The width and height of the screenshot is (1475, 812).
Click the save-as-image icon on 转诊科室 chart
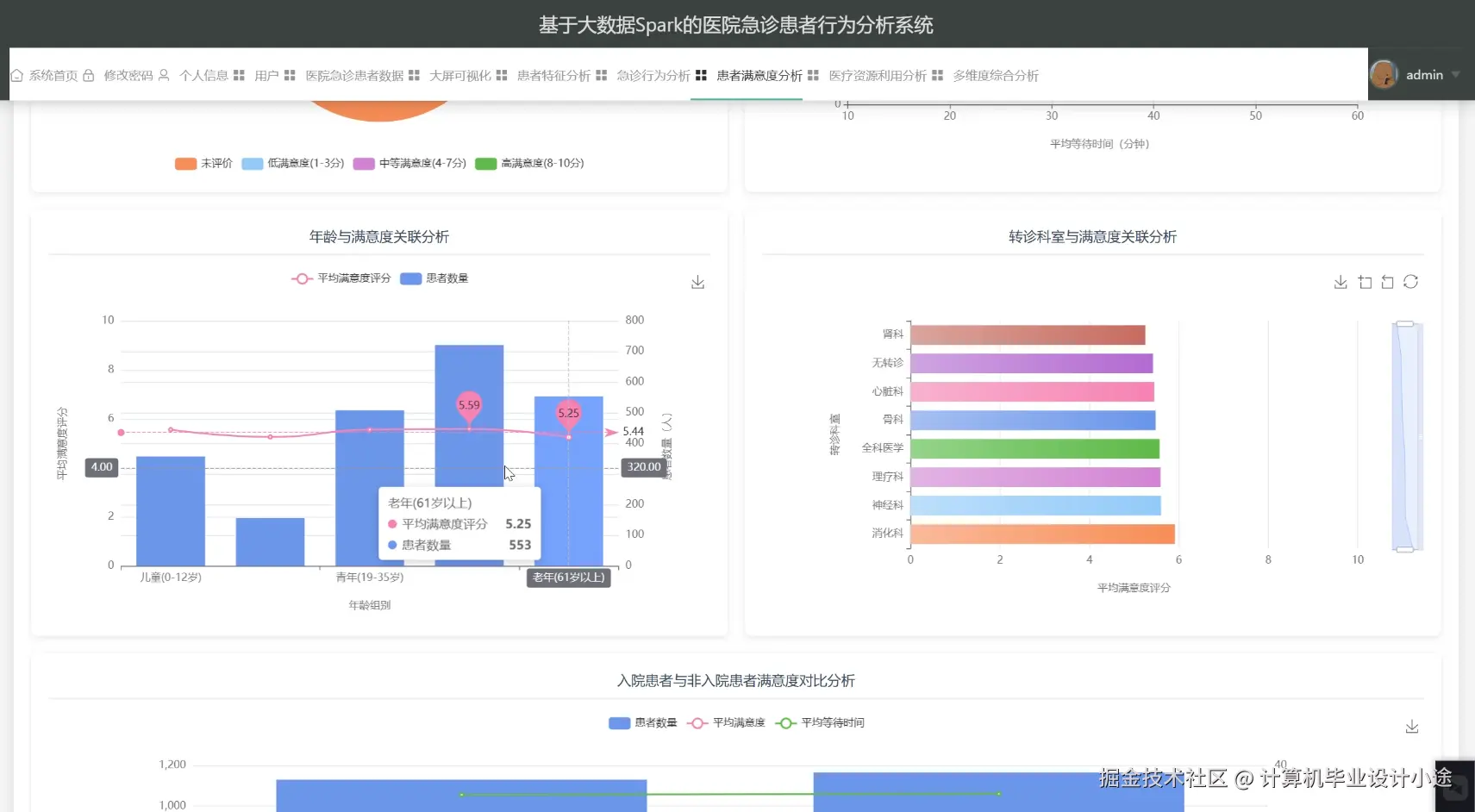(1340, 282)
